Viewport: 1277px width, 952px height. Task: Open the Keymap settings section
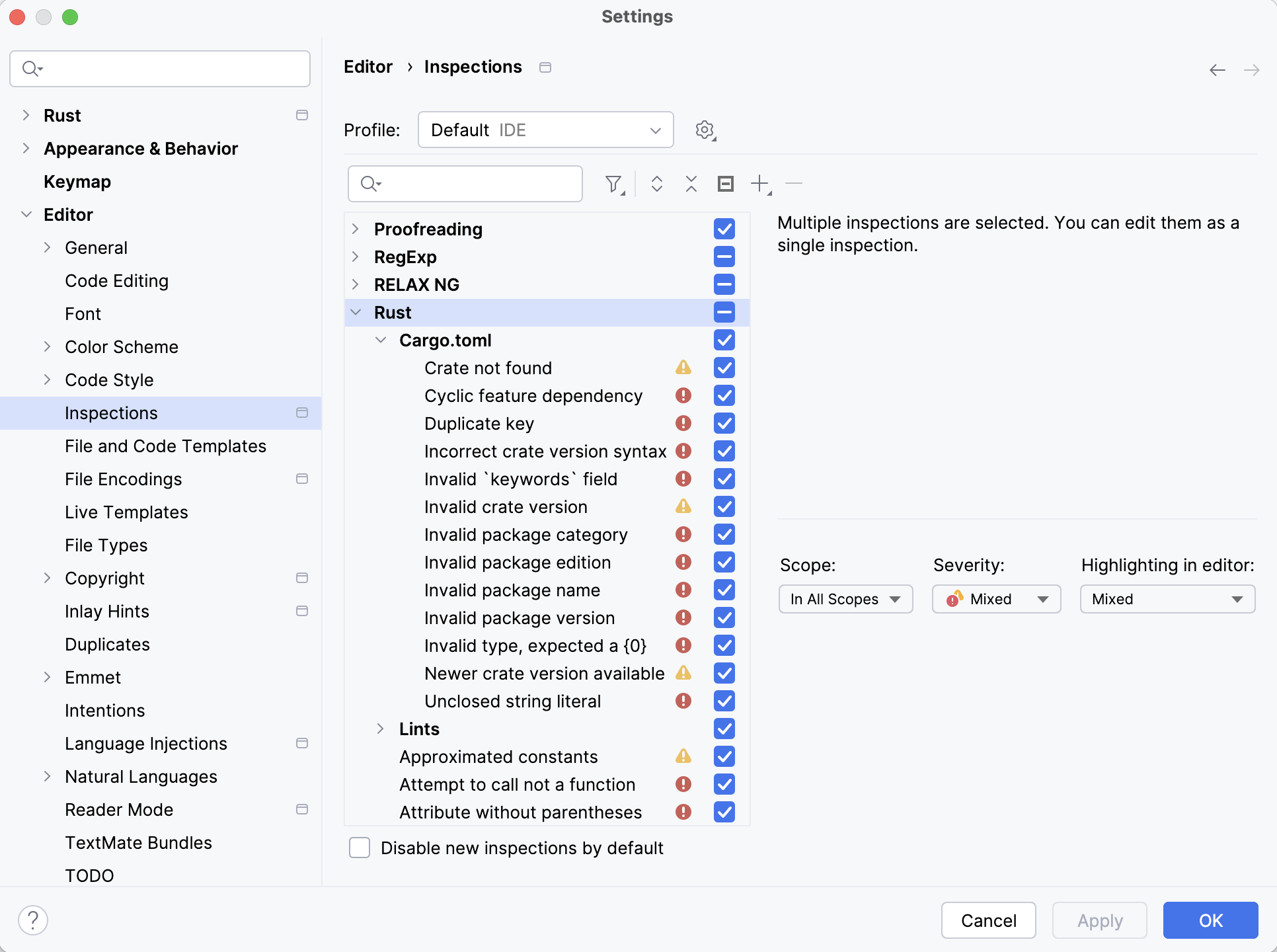(x=77, y=181)
